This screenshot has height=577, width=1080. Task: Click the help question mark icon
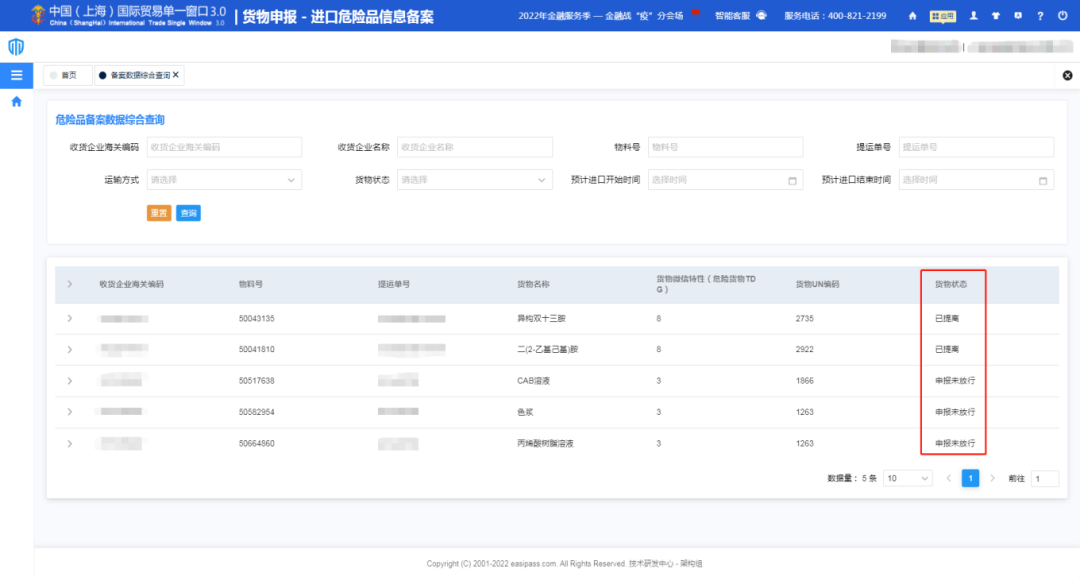(1040, 15)
